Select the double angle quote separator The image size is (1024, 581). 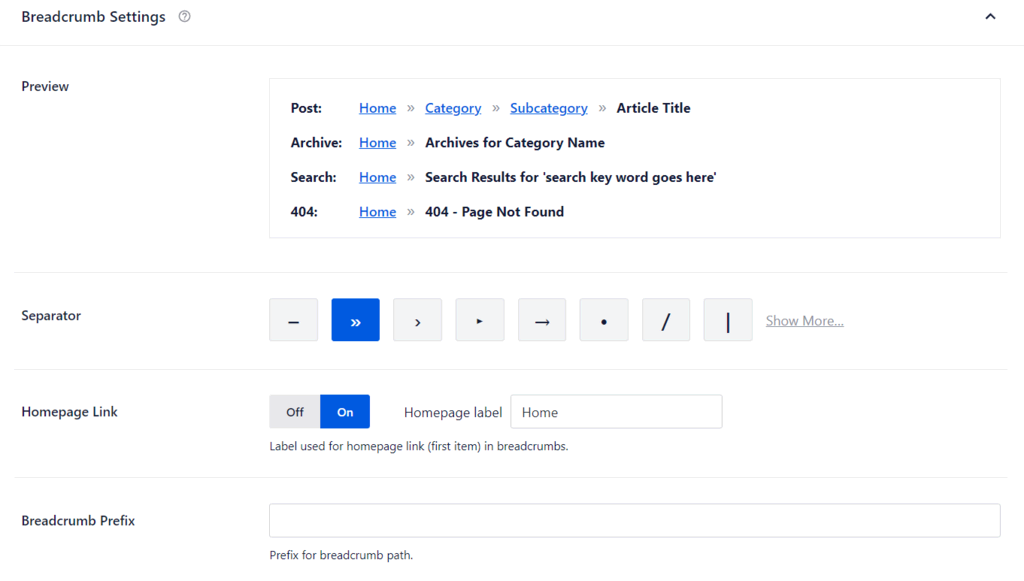[x=355, y=320]
